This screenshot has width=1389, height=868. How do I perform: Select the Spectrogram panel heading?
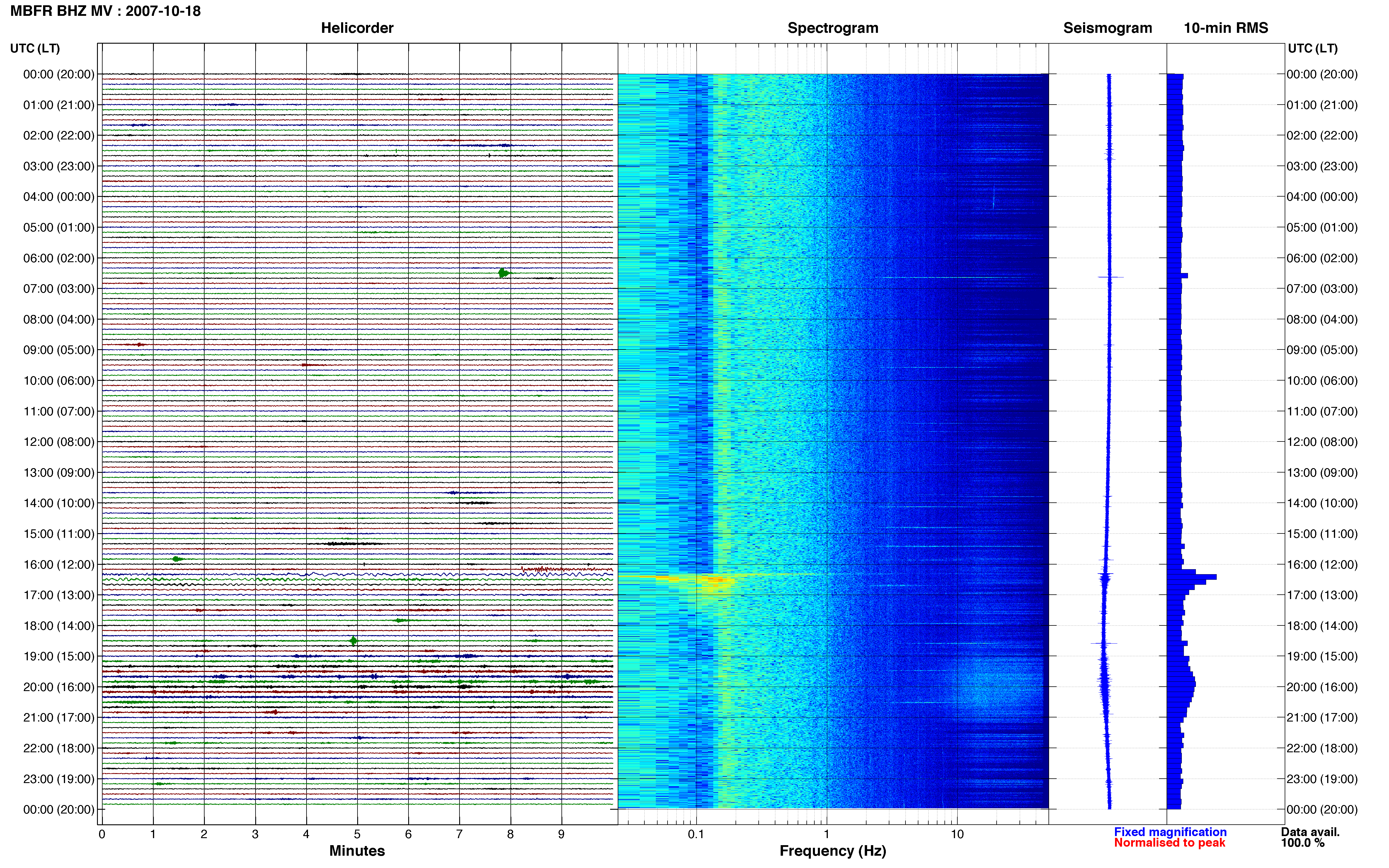tap(833, 28)
